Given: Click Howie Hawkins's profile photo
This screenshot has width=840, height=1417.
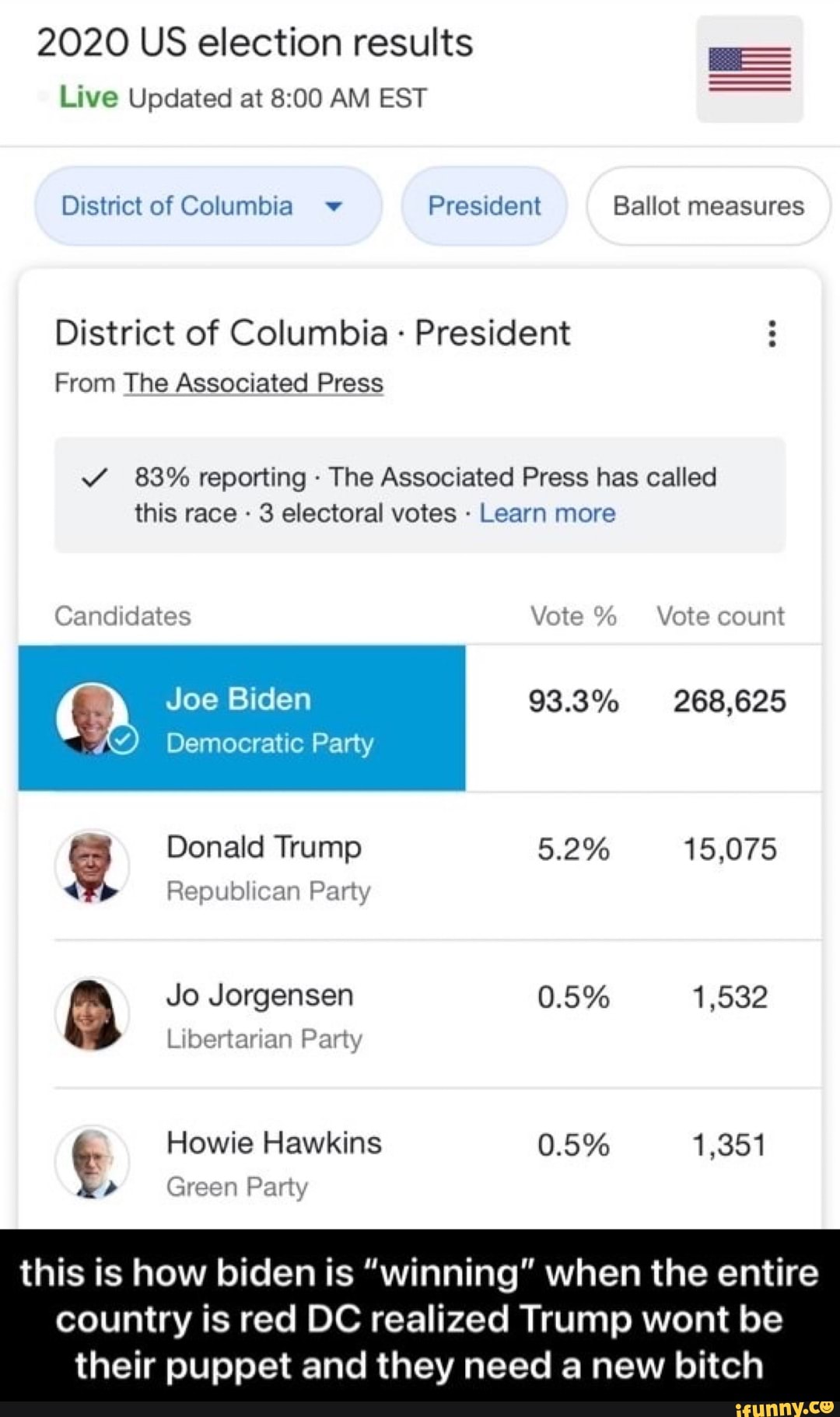Looking at the screenshot, I should [93, 1159].
